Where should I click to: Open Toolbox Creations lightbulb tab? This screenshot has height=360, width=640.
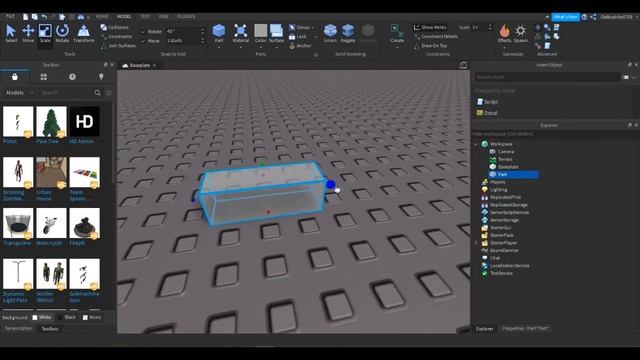pyautogui.click(x=101, y=77)
